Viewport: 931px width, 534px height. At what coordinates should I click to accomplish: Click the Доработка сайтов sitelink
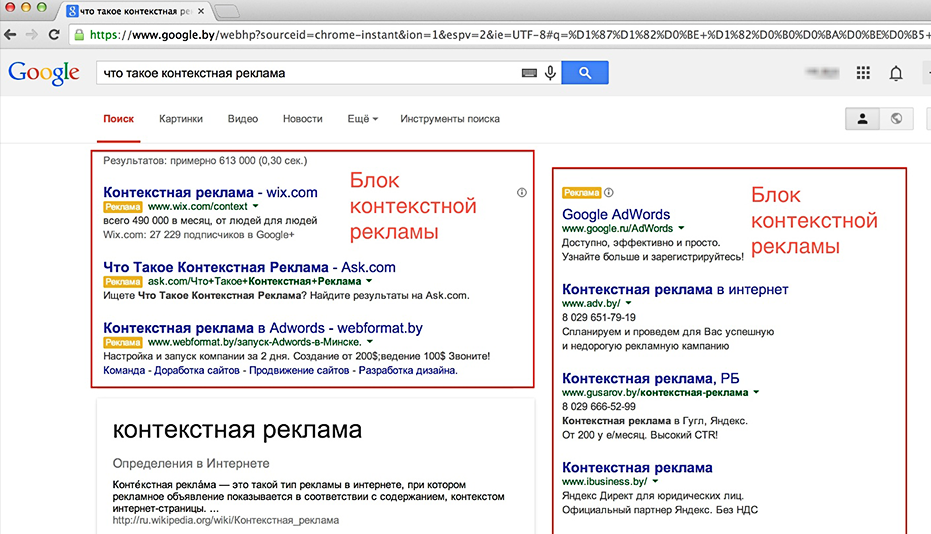(197, 371)
